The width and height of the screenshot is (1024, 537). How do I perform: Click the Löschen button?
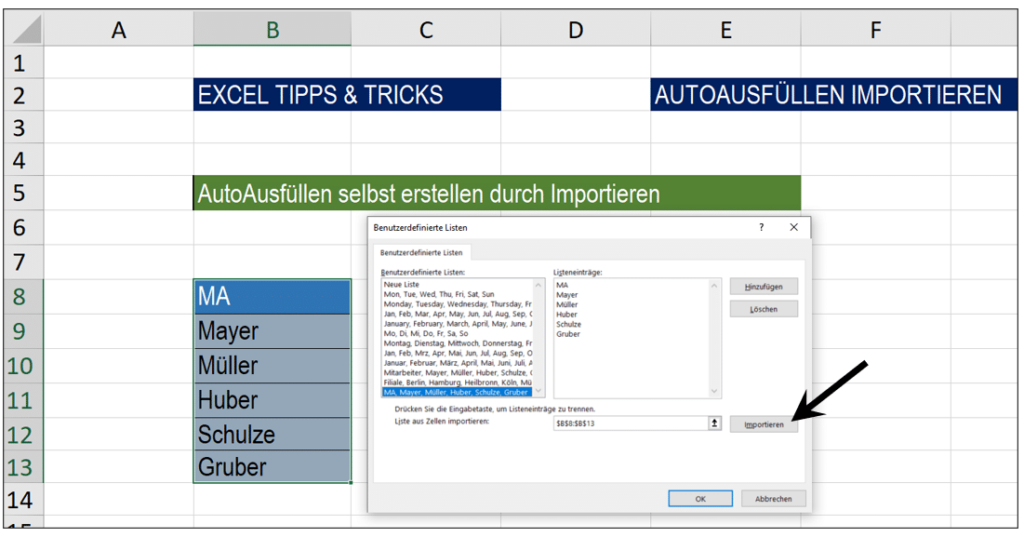pyautogui.click(x=763, y=309)
